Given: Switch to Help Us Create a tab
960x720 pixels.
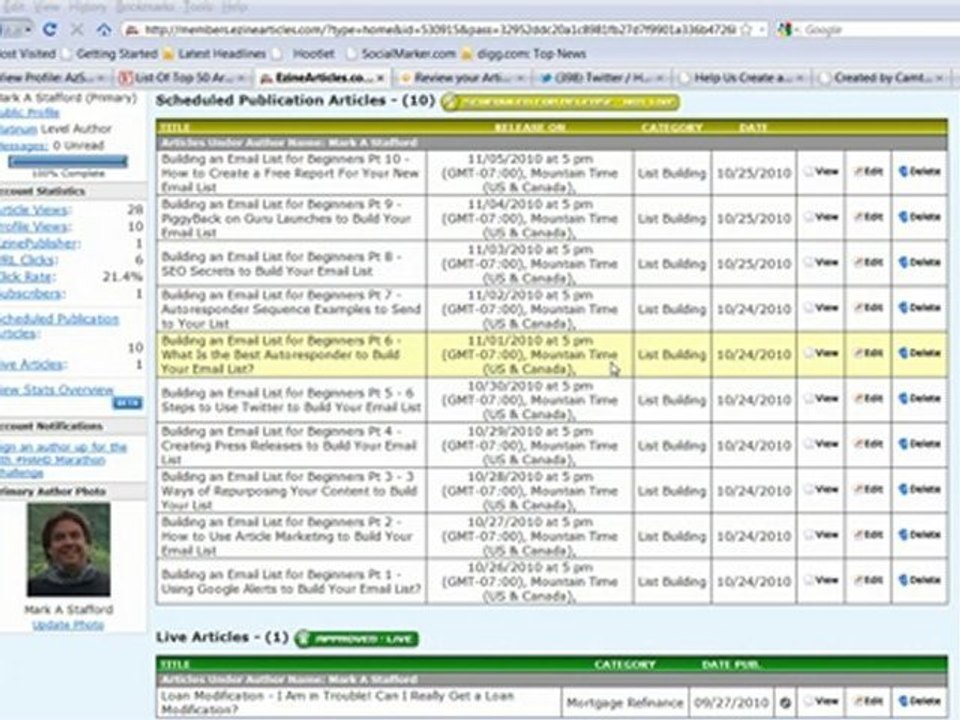Looking at the screenshot, I should (742, 78).
